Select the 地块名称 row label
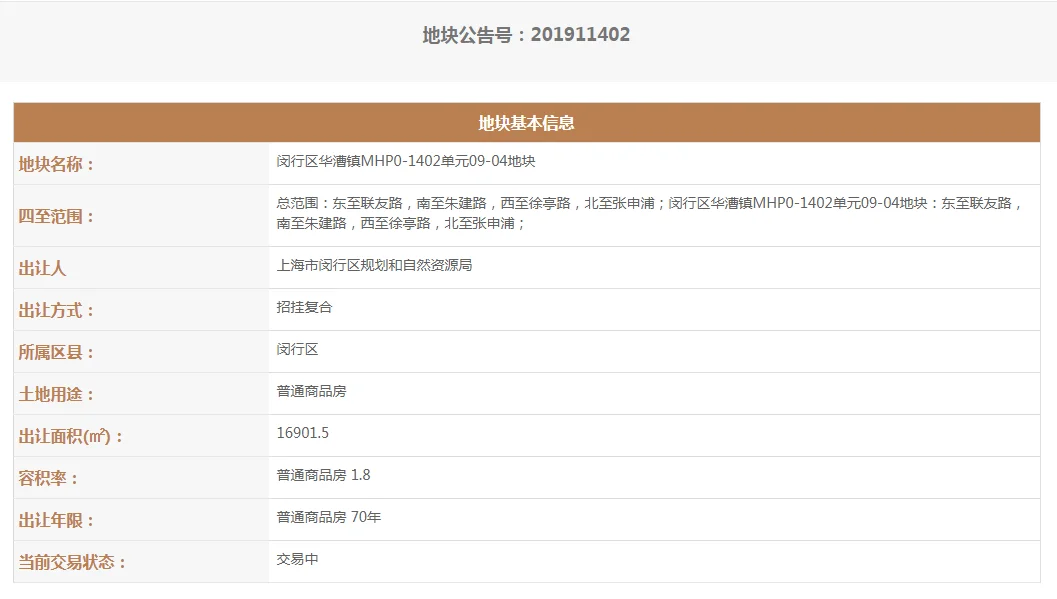The image size is (1057, 599). tap(56, 164)
